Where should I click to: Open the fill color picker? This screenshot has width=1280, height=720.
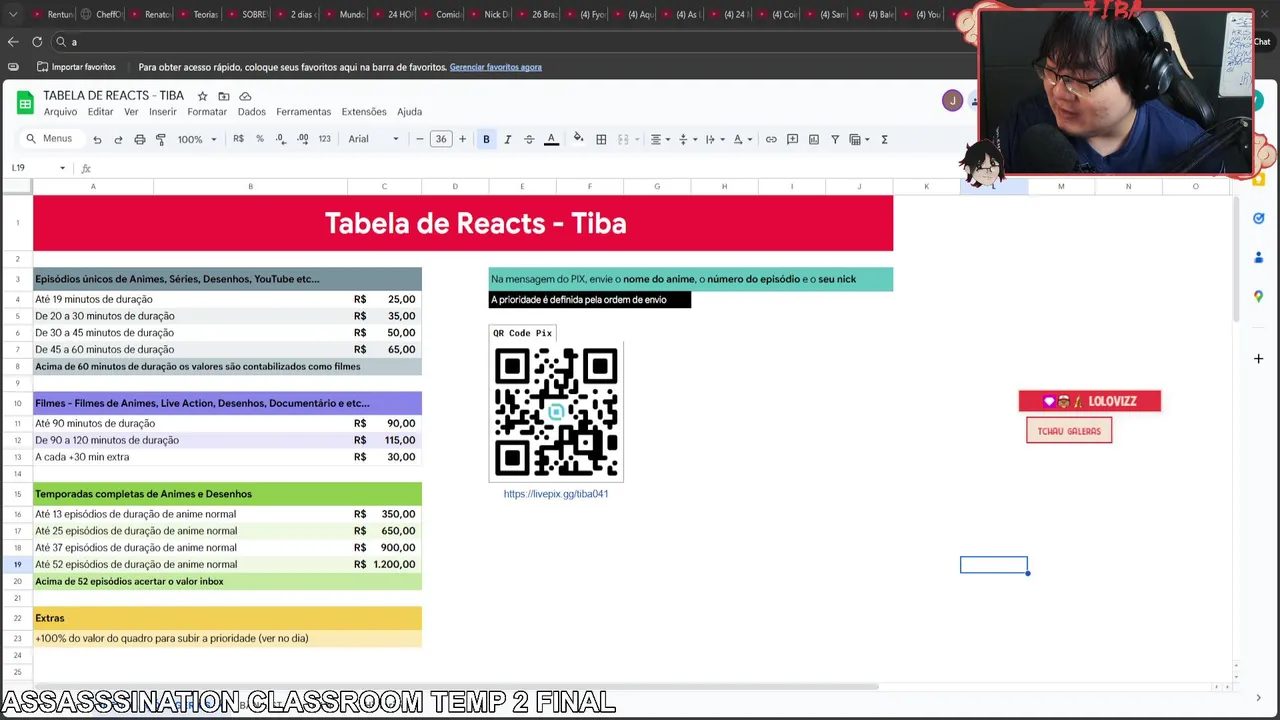[578, 139]
